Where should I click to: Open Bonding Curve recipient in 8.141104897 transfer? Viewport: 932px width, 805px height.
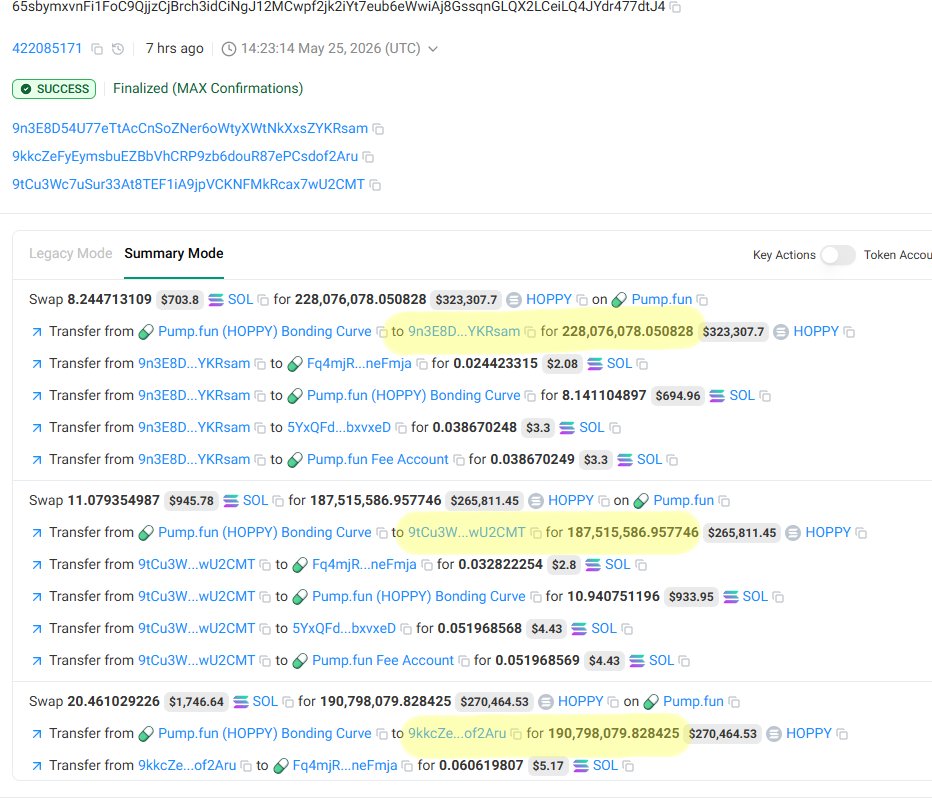(413, 395)
